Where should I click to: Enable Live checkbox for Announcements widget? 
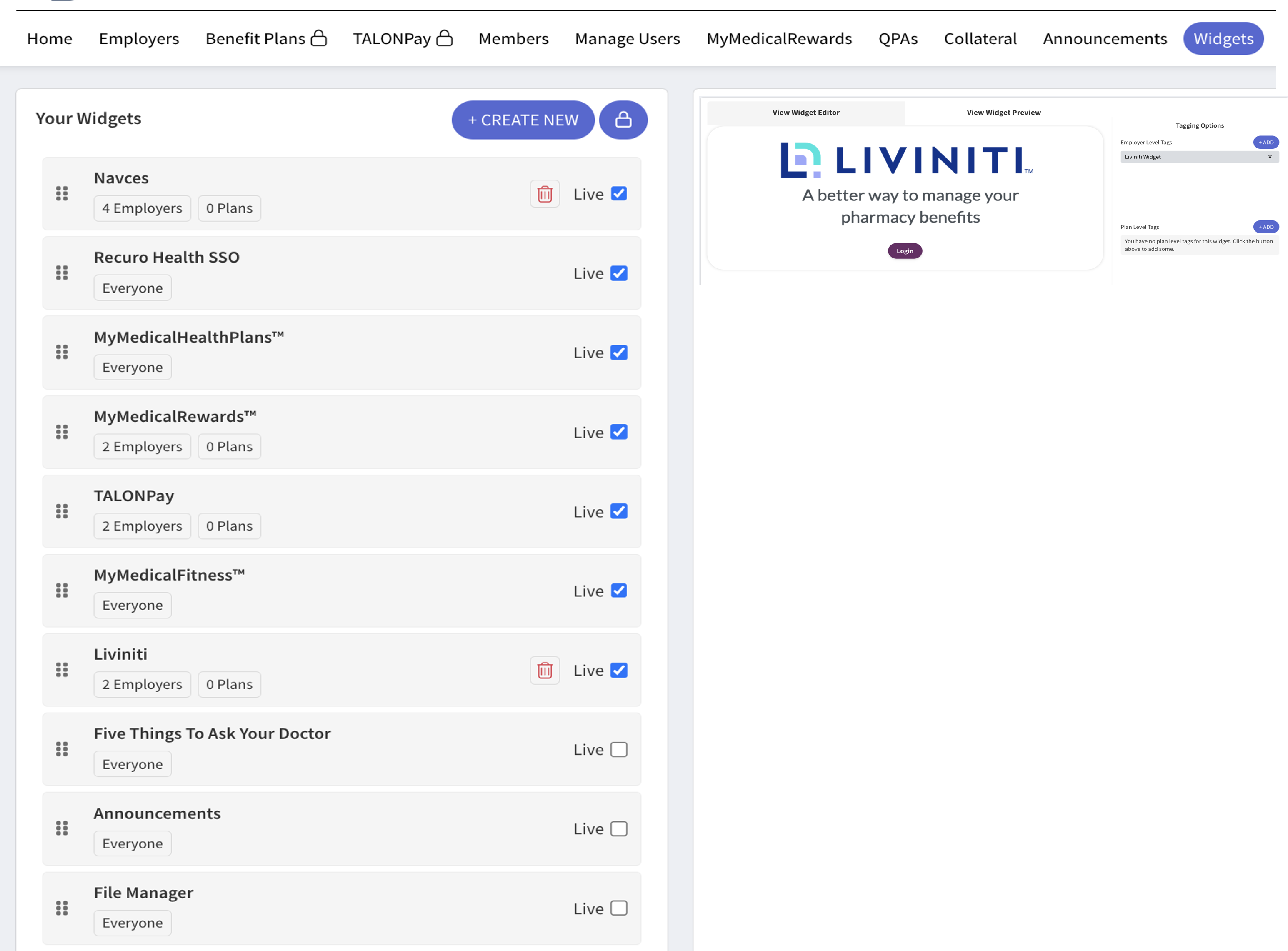(619, 829)
